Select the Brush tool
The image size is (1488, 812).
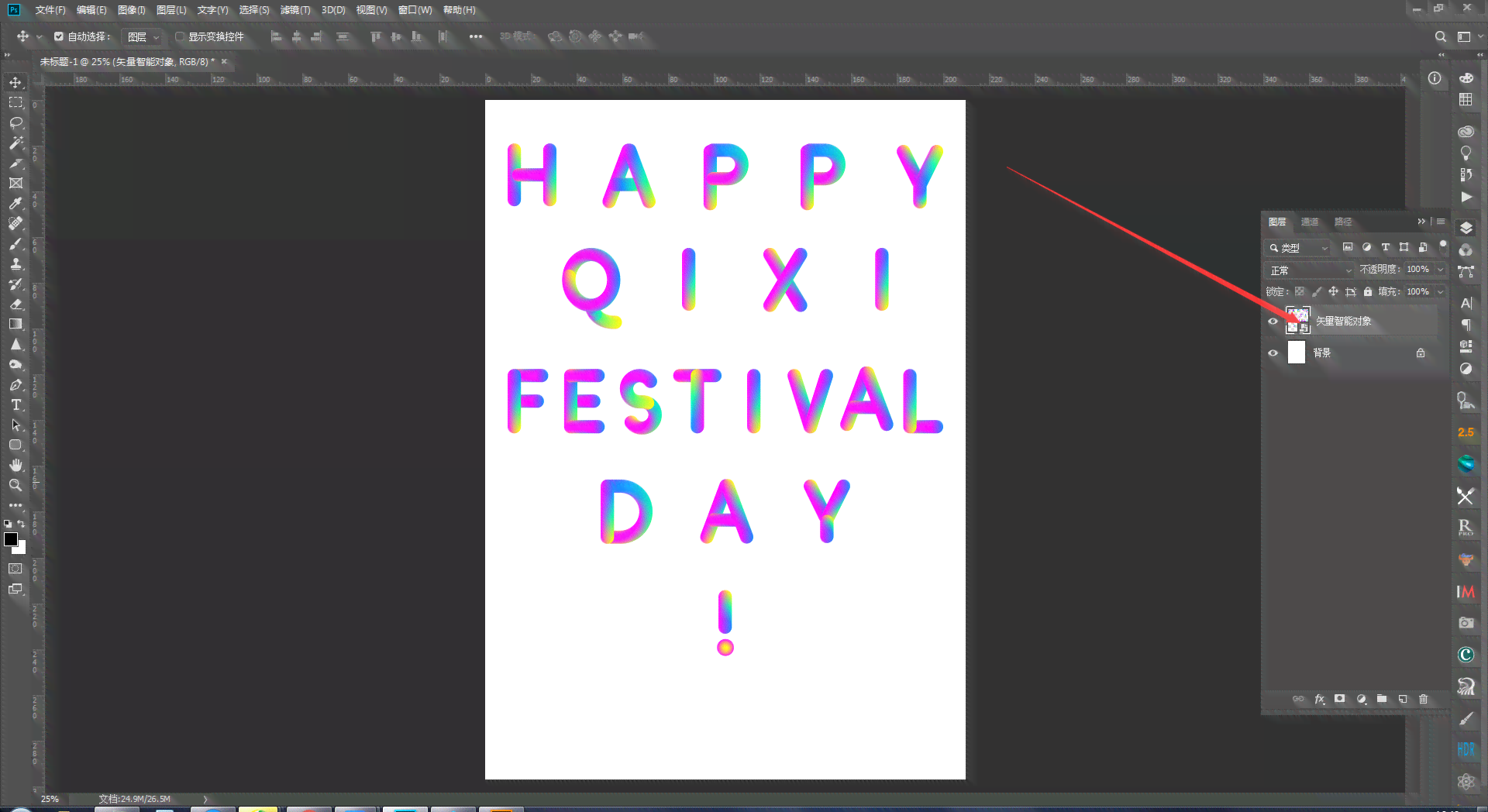click(x=15, y=243)
